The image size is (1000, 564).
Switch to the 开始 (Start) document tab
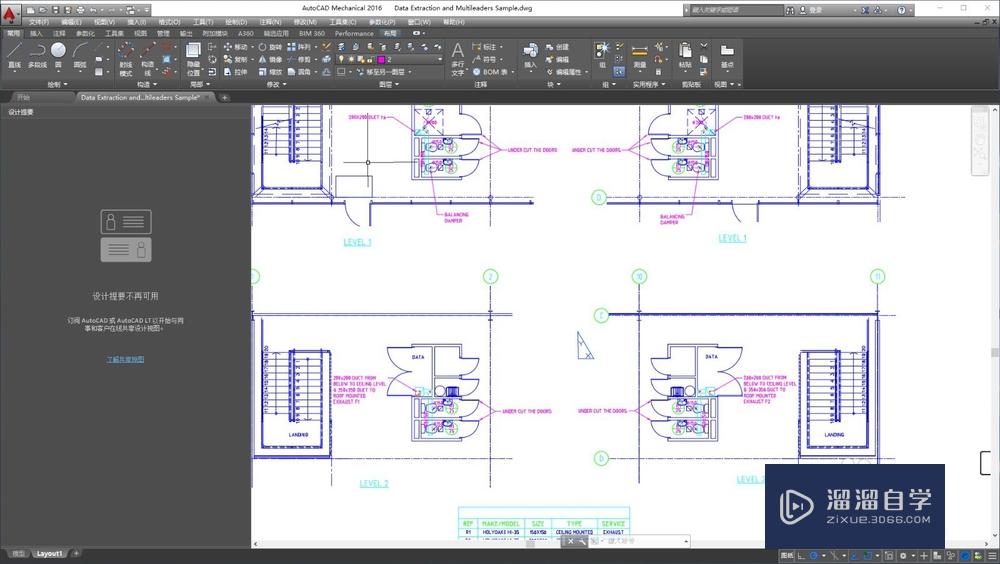(x=24, y=98)
